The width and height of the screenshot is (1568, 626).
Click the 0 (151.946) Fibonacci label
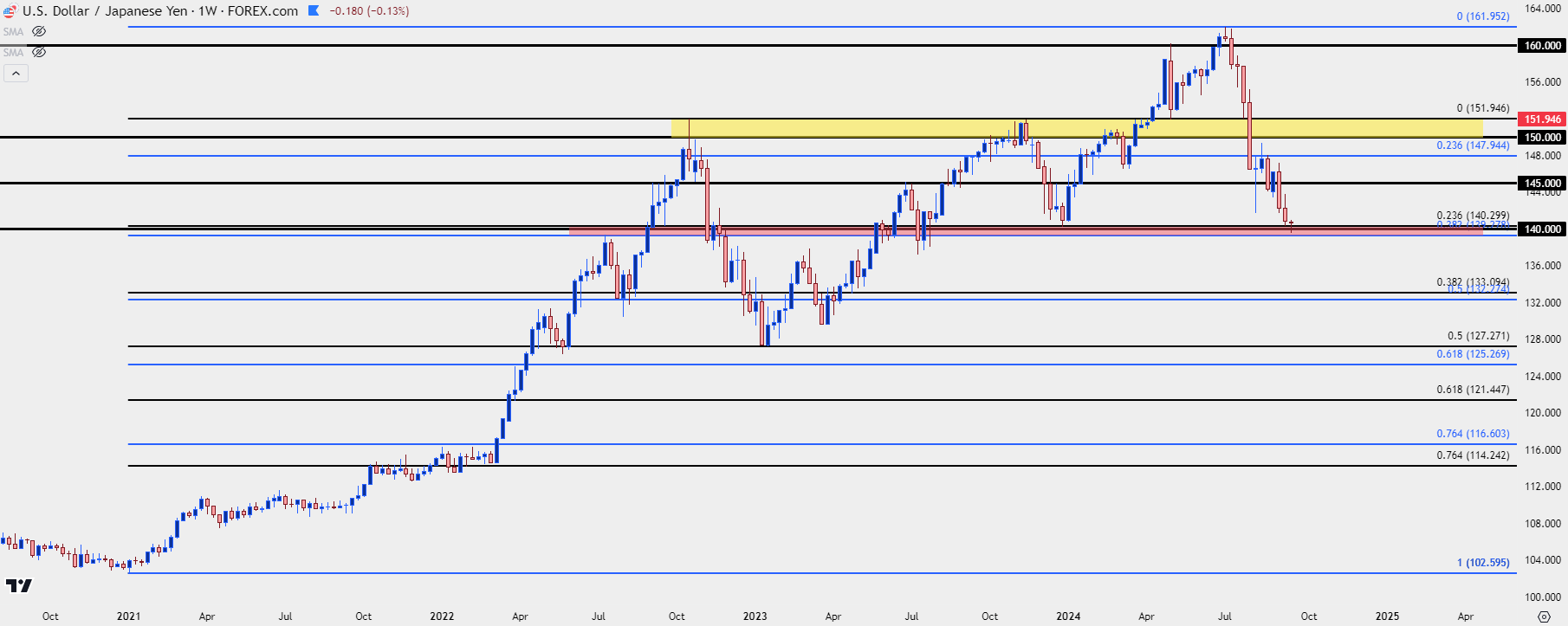coord(1483,108)
